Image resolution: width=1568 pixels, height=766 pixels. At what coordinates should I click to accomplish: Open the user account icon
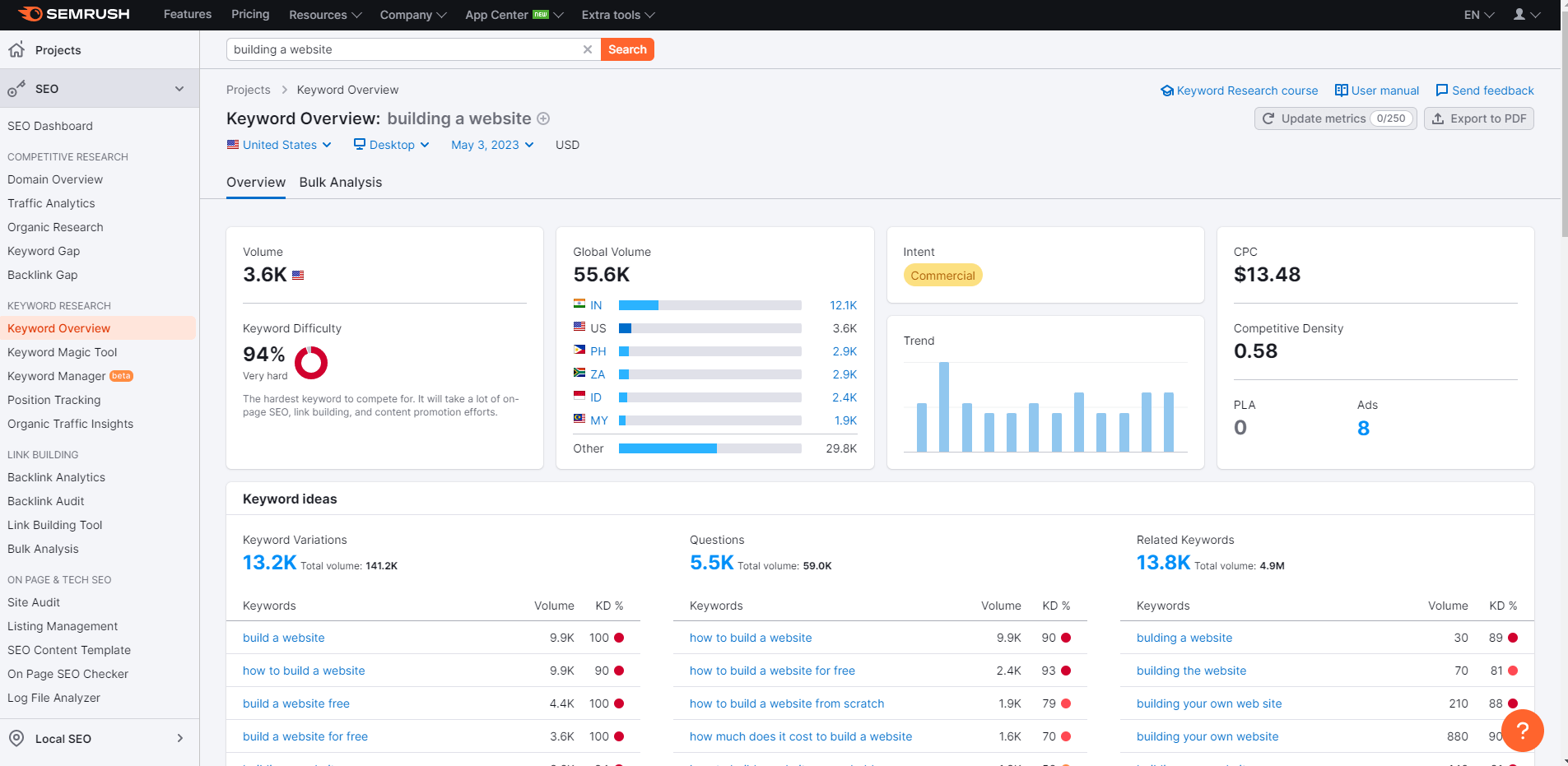(x=1519, y=15)
